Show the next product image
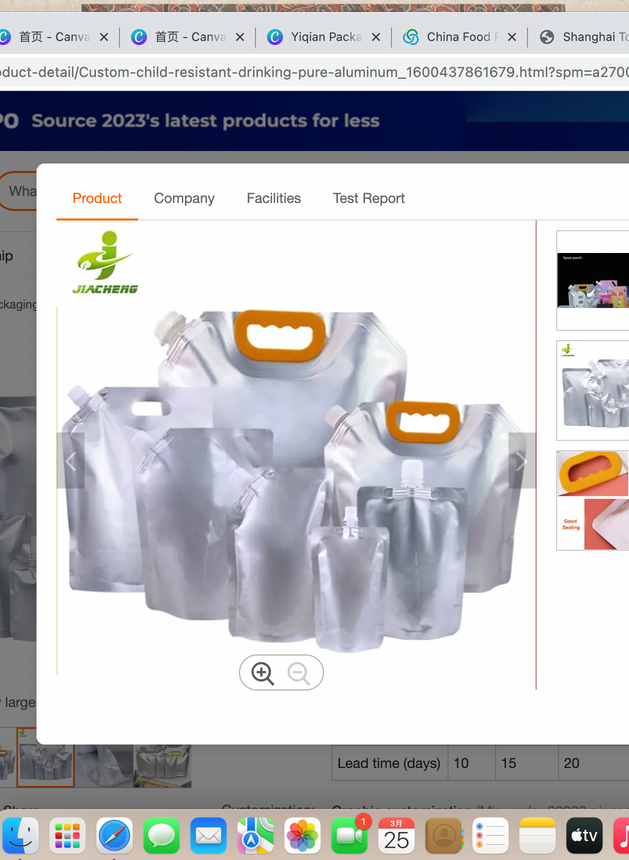629x860 pixels. pos(521,461)
